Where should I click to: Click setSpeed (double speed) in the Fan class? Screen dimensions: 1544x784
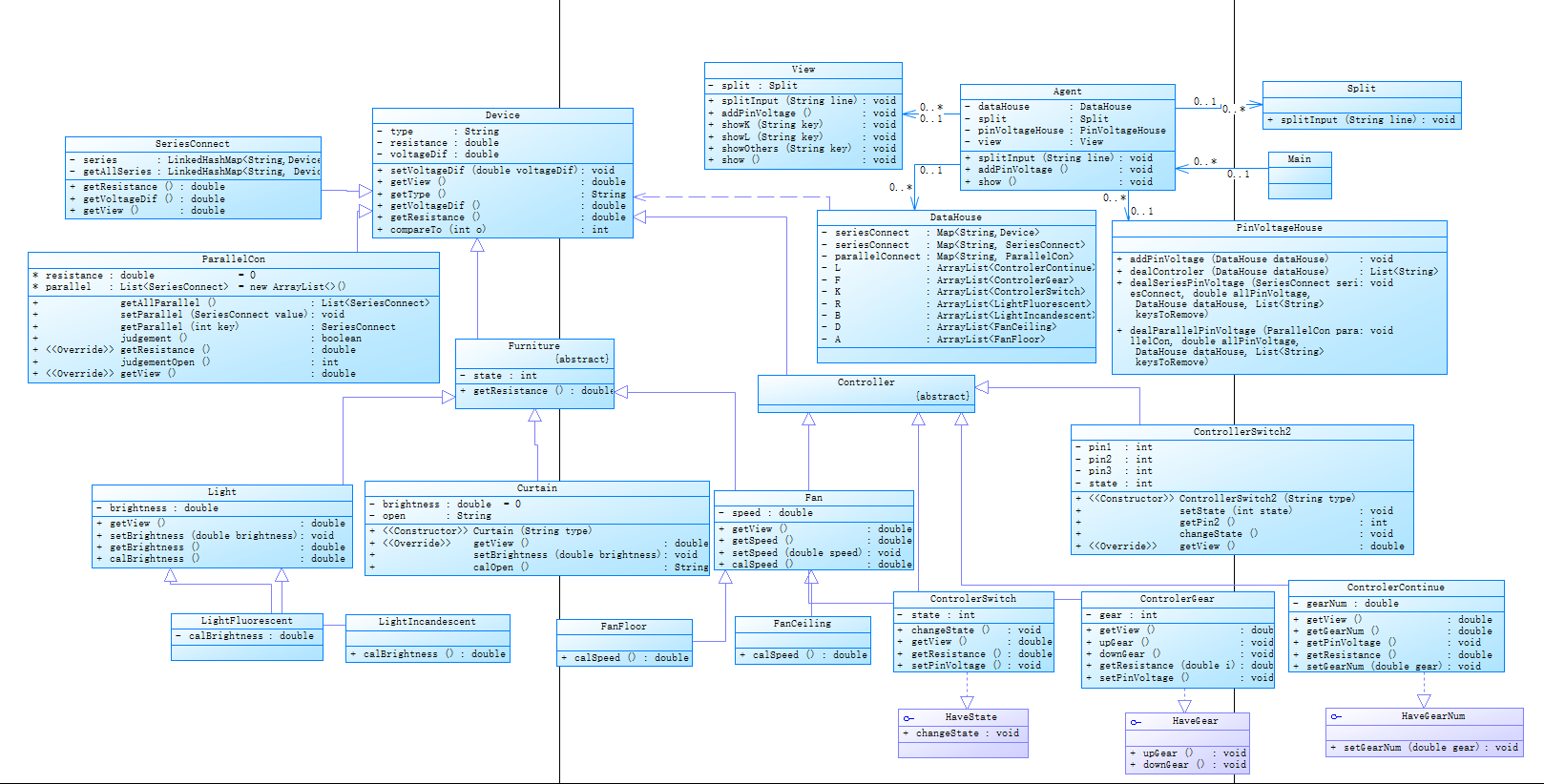(809, 553)
